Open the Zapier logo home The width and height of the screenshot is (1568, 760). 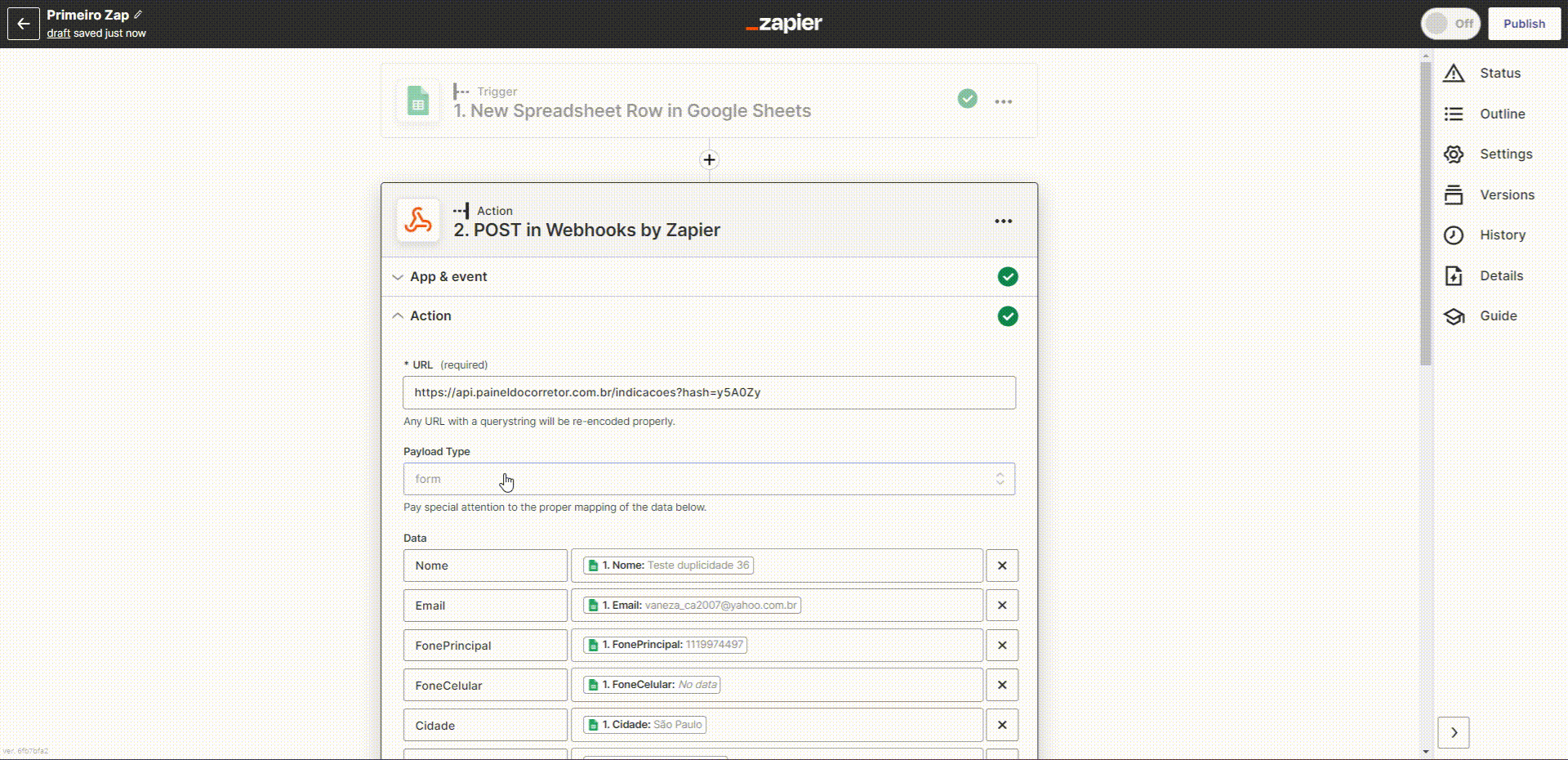784,23
